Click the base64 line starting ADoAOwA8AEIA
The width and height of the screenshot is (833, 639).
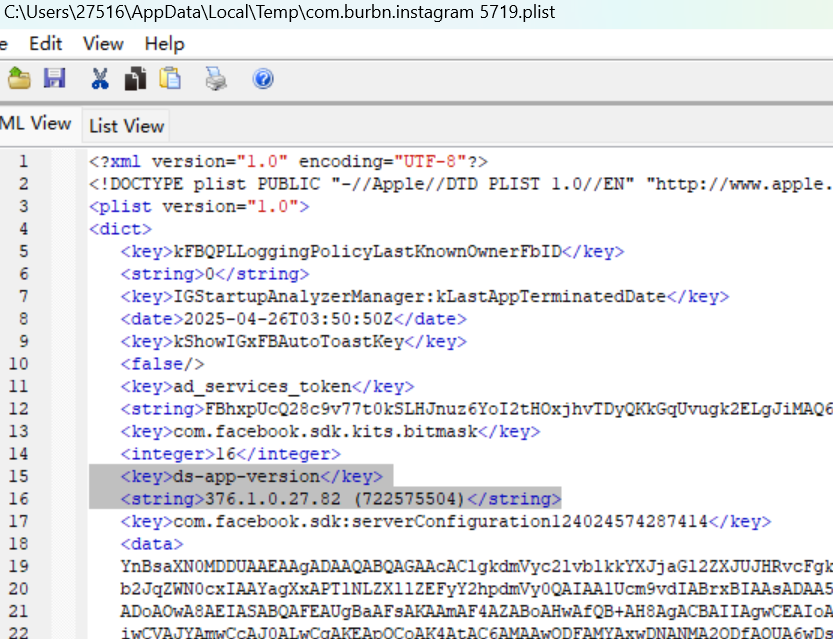click(x=477, y=611)
